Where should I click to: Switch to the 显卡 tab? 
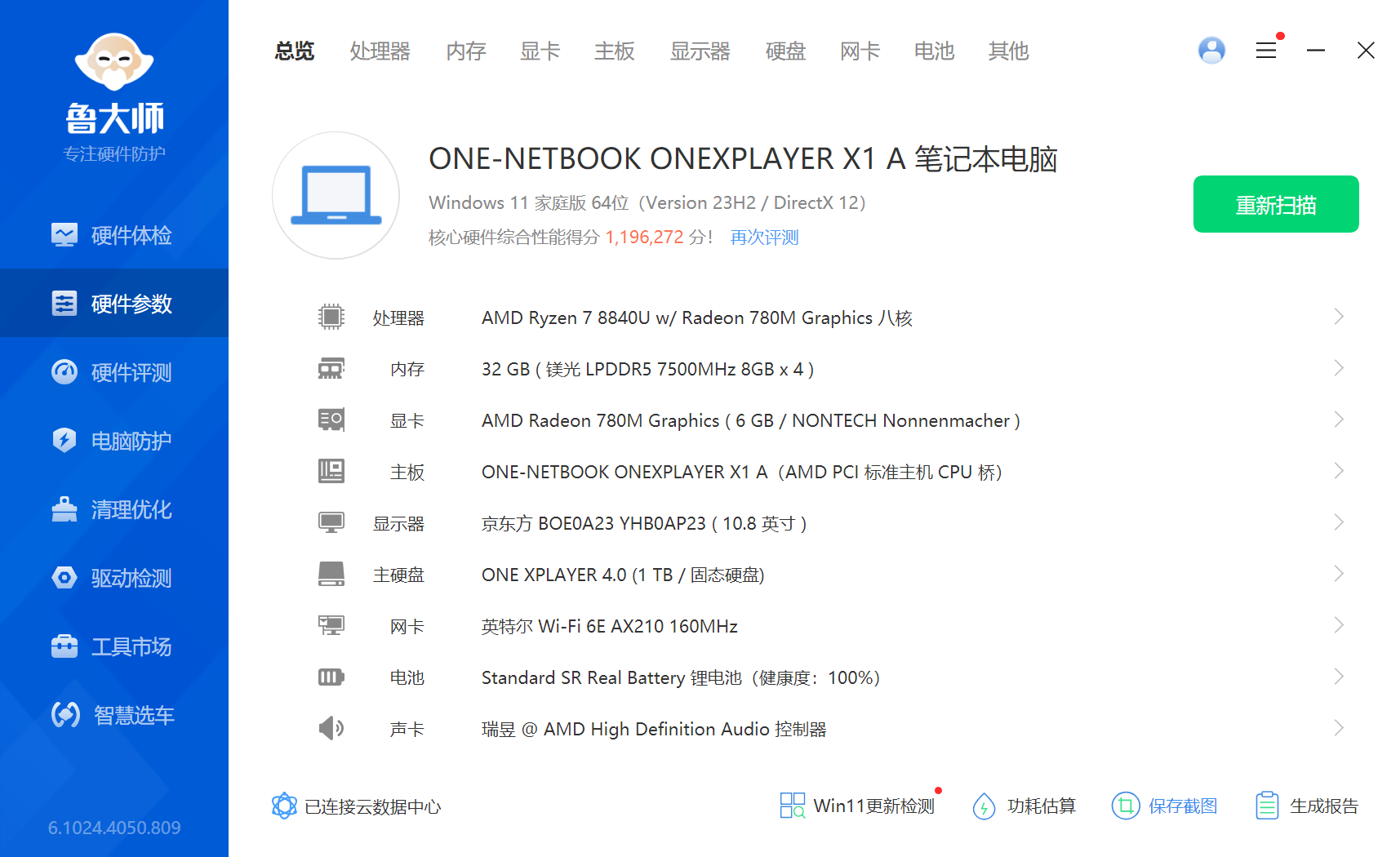(540, 51)
